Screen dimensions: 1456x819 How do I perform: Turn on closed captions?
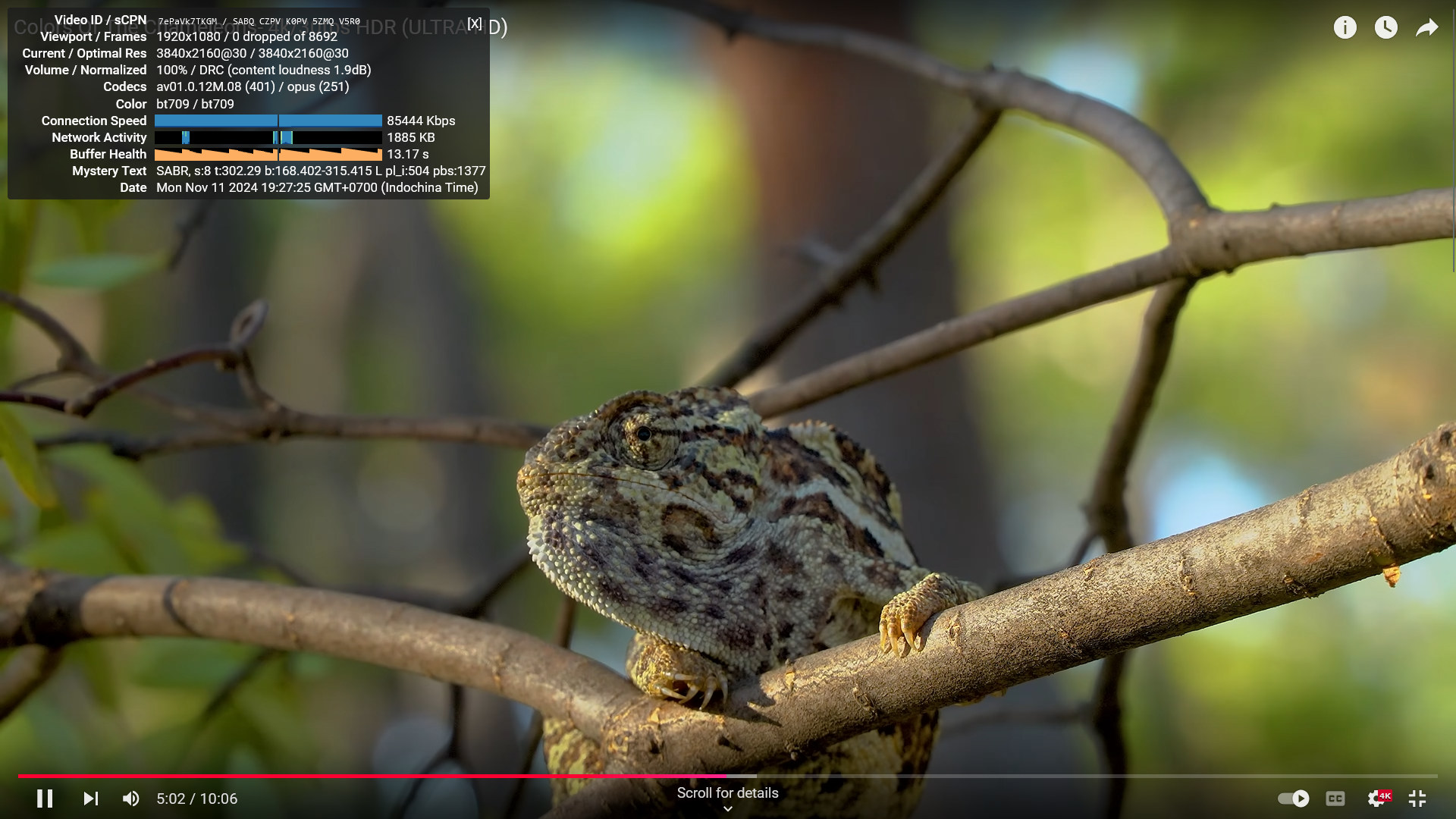point(1335,799)
